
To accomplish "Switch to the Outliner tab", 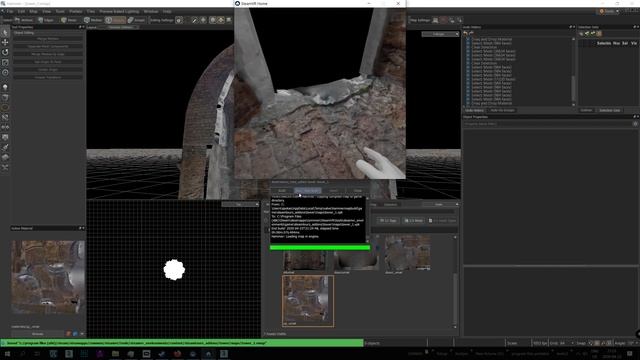I will pos(586,110).
